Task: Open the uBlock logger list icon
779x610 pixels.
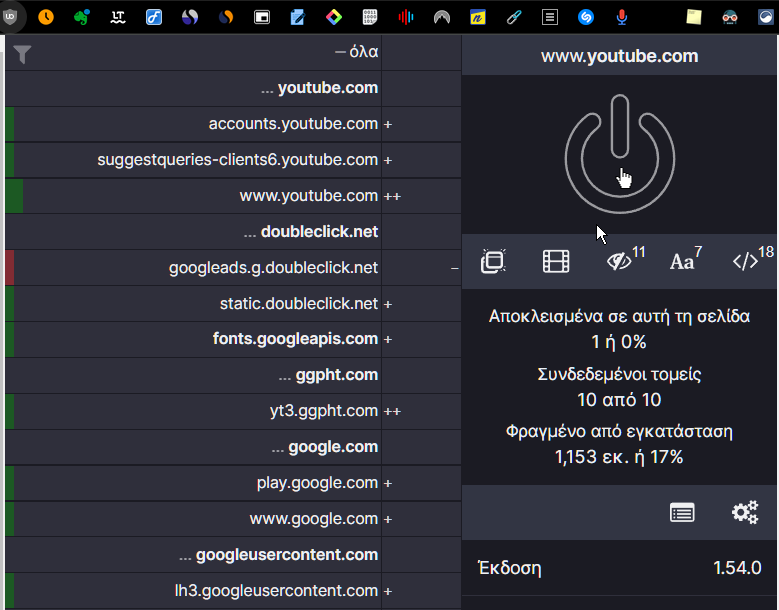Action: (682, 512)
